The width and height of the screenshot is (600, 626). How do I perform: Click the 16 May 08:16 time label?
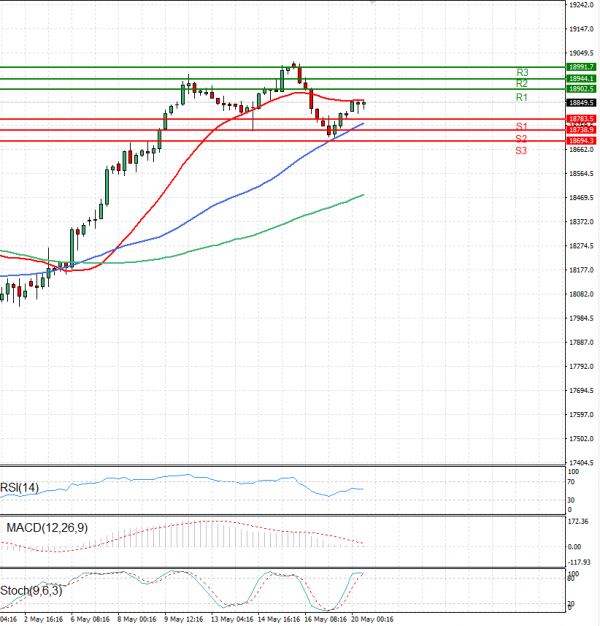[325, 620]
